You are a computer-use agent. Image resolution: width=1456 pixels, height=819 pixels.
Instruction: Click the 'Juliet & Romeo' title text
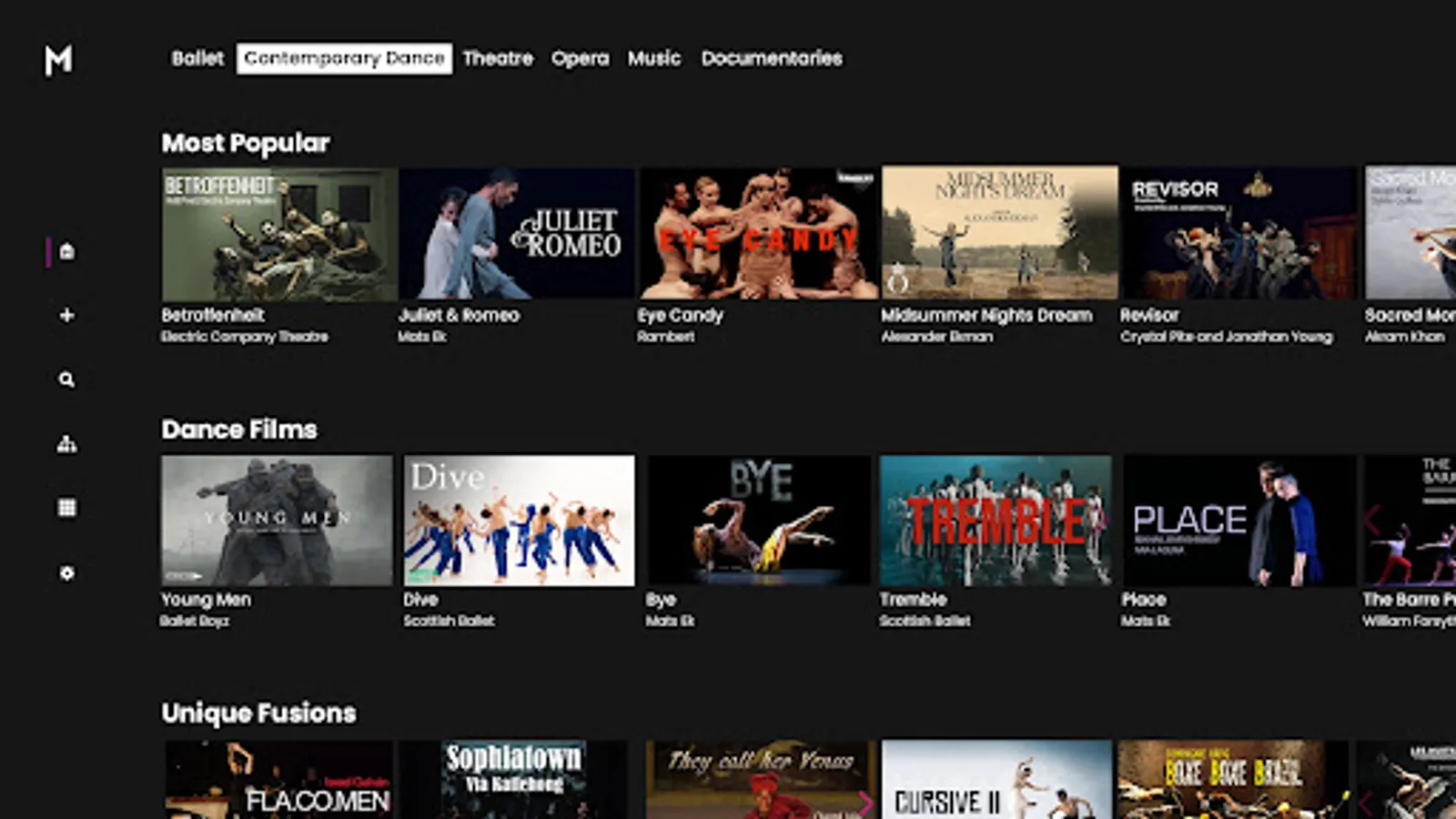pos(459,315)
